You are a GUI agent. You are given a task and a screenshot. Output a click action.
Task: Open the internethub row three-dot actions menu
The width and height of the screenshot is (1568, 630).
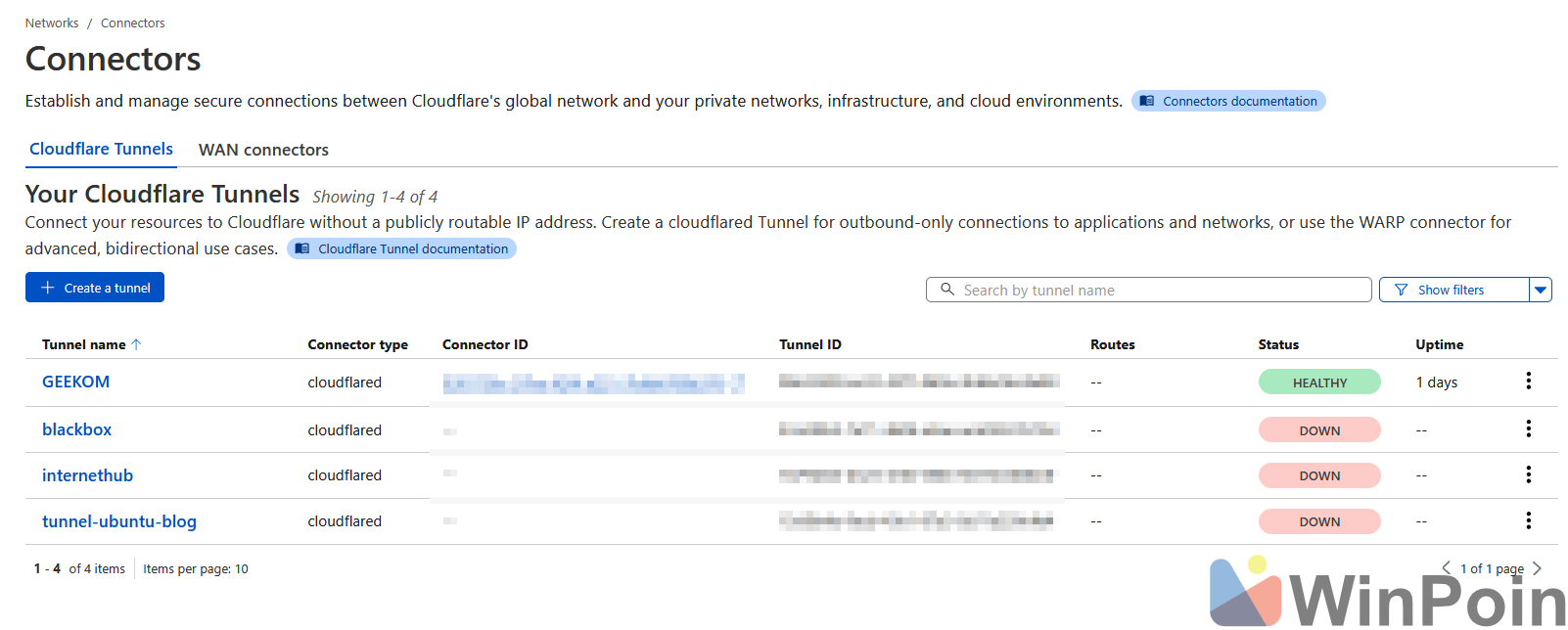click(x=1528, y=475)
